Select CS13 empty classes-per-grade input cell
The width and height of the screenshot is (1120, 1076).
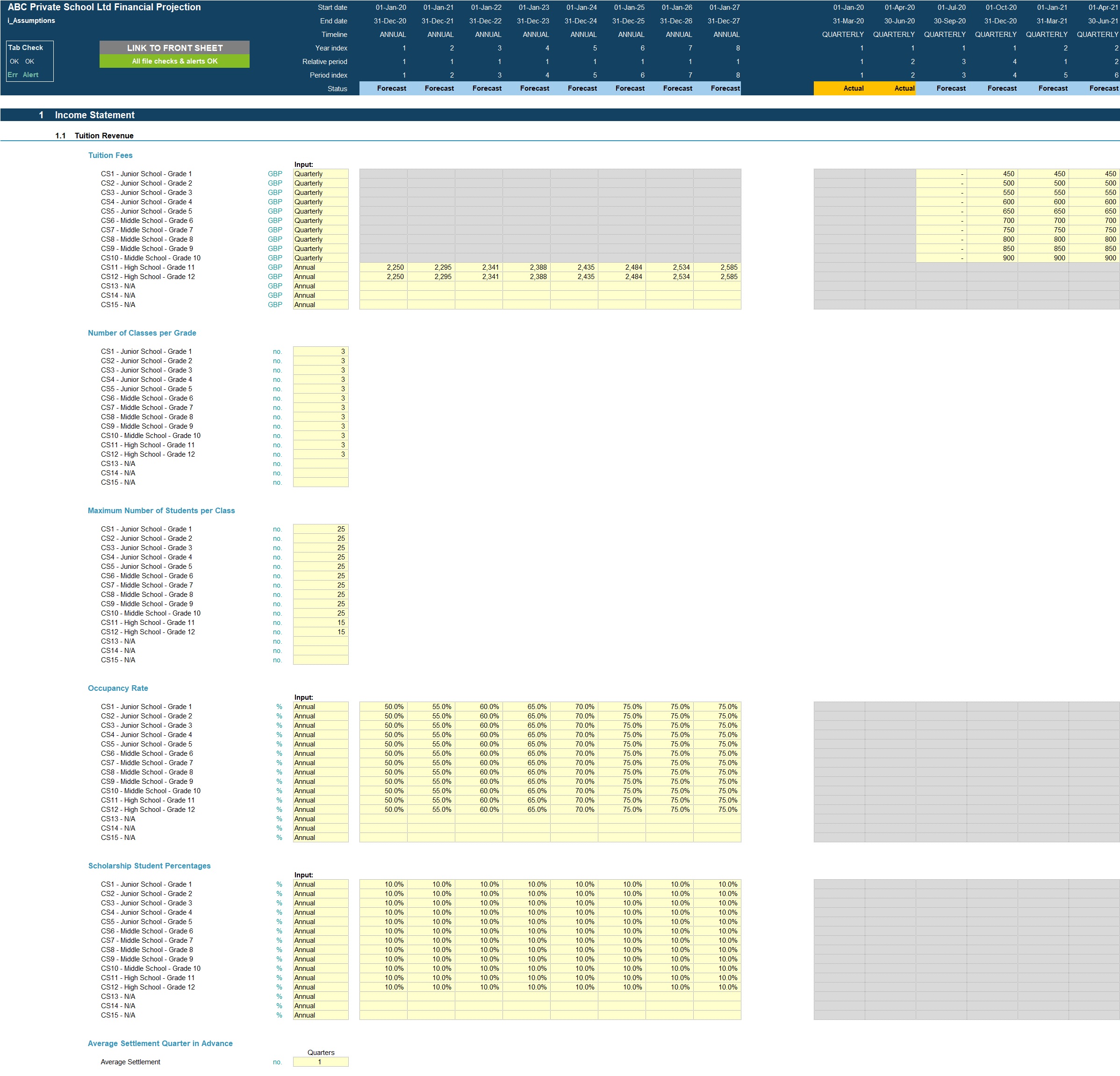pos(321,464)
